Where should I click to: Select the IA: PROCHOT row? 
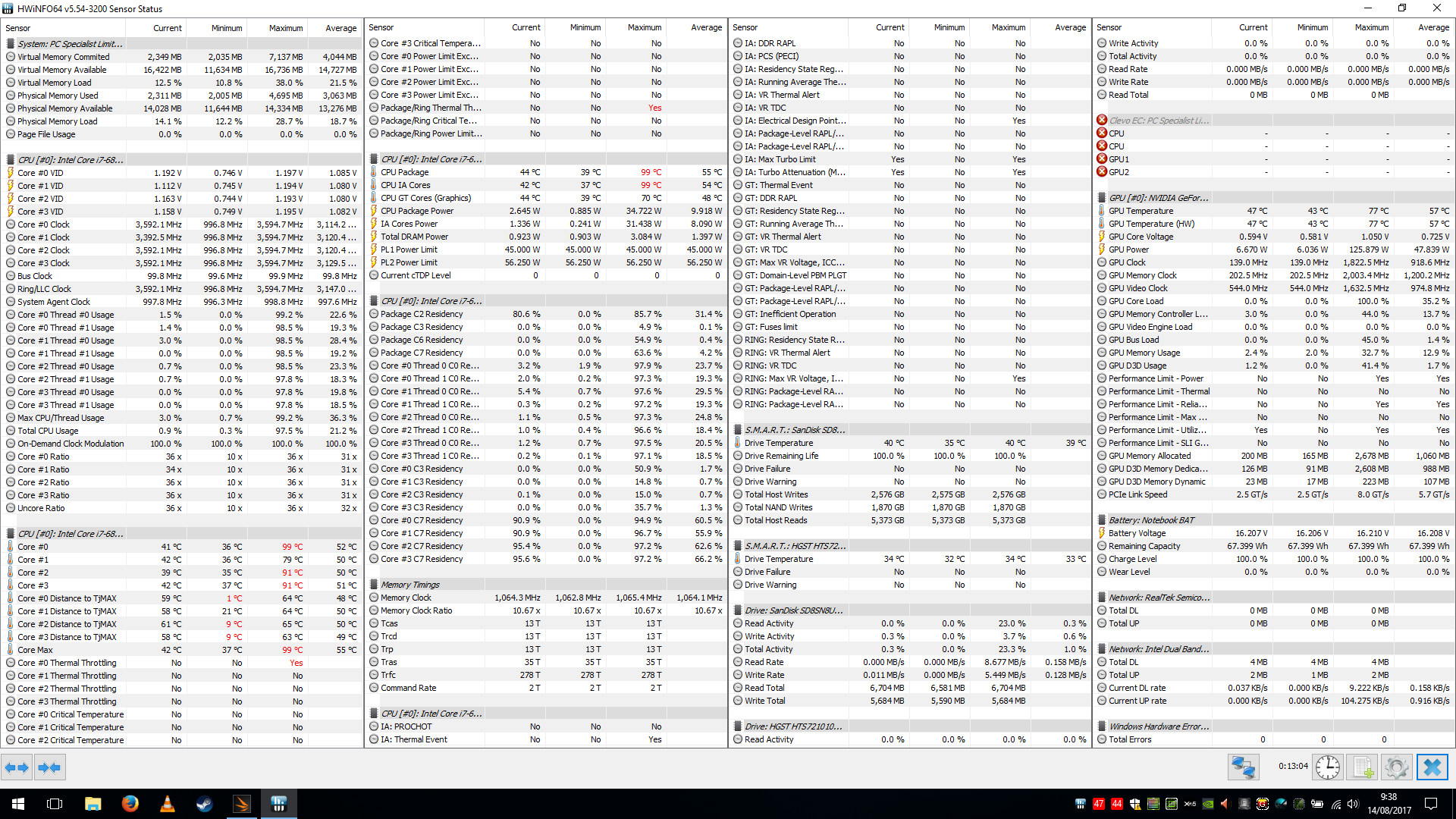546,726
